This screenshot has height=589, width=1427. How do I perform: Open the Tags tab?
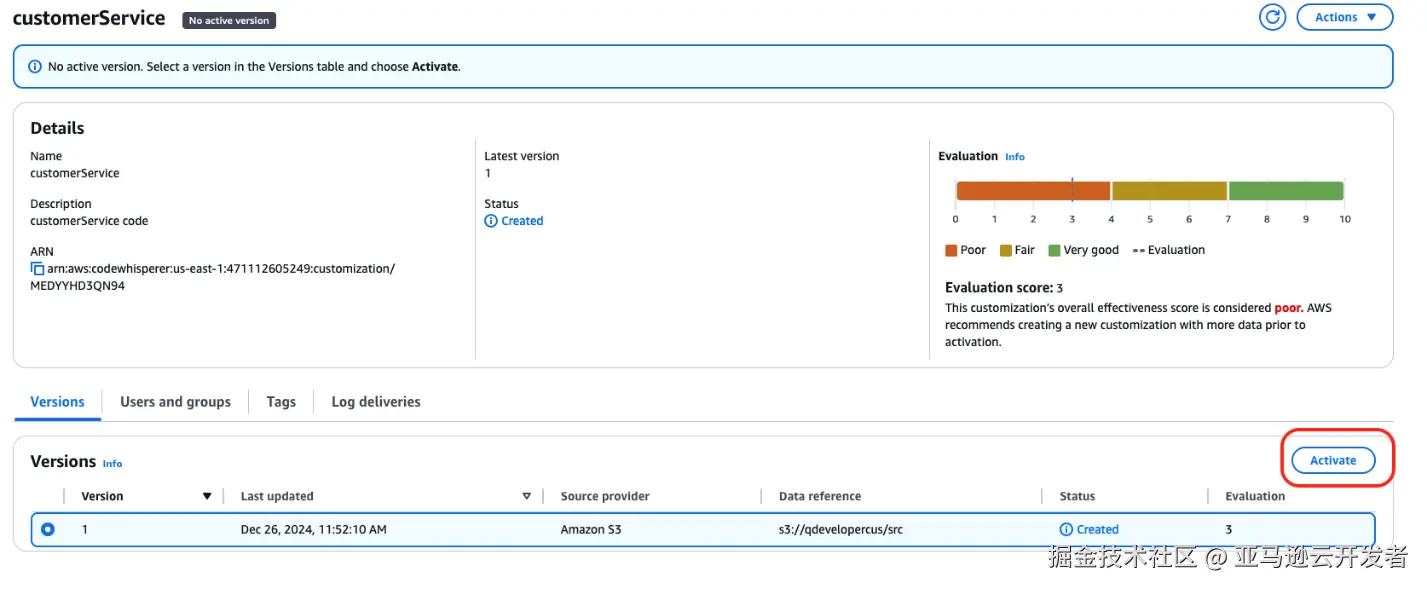pos(281,402)
